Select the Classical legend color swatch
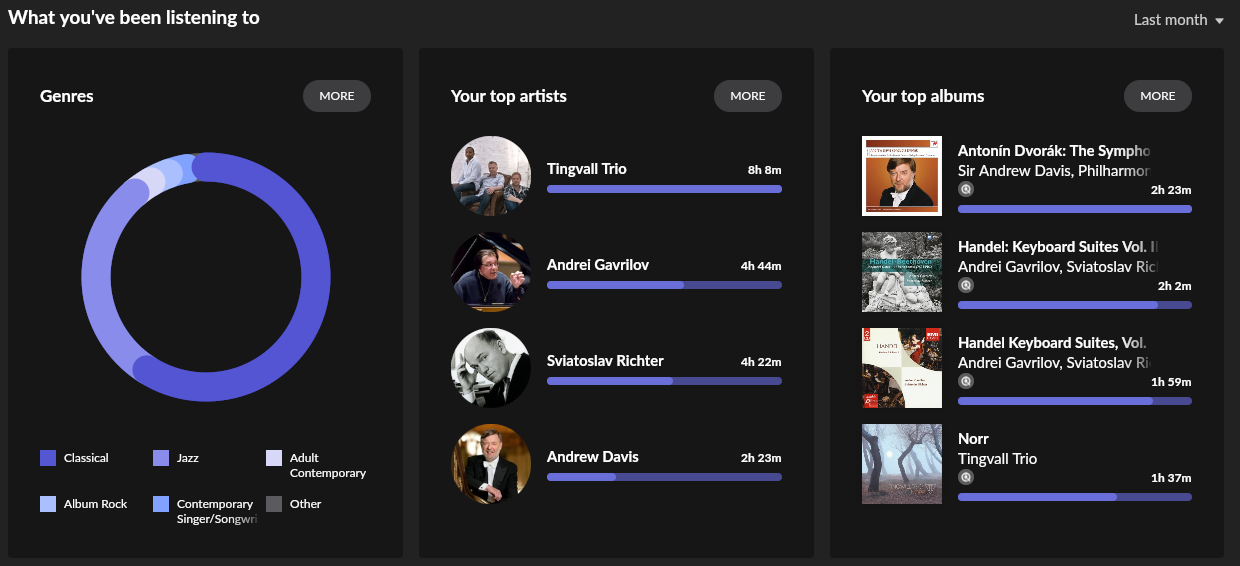The height and width of the screenshot is (566, 1240). [48, 458]
